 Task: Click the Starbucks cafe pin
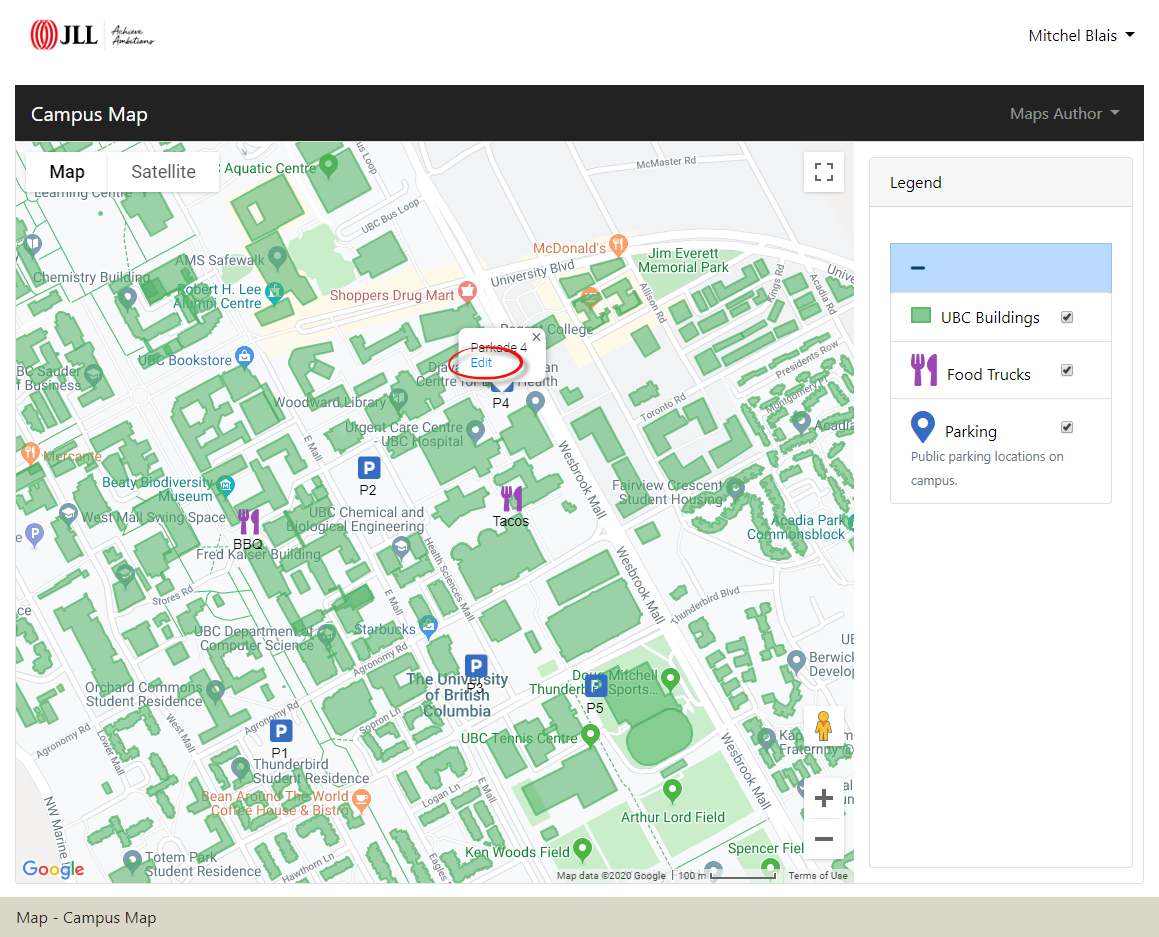[x=428, y=626]
